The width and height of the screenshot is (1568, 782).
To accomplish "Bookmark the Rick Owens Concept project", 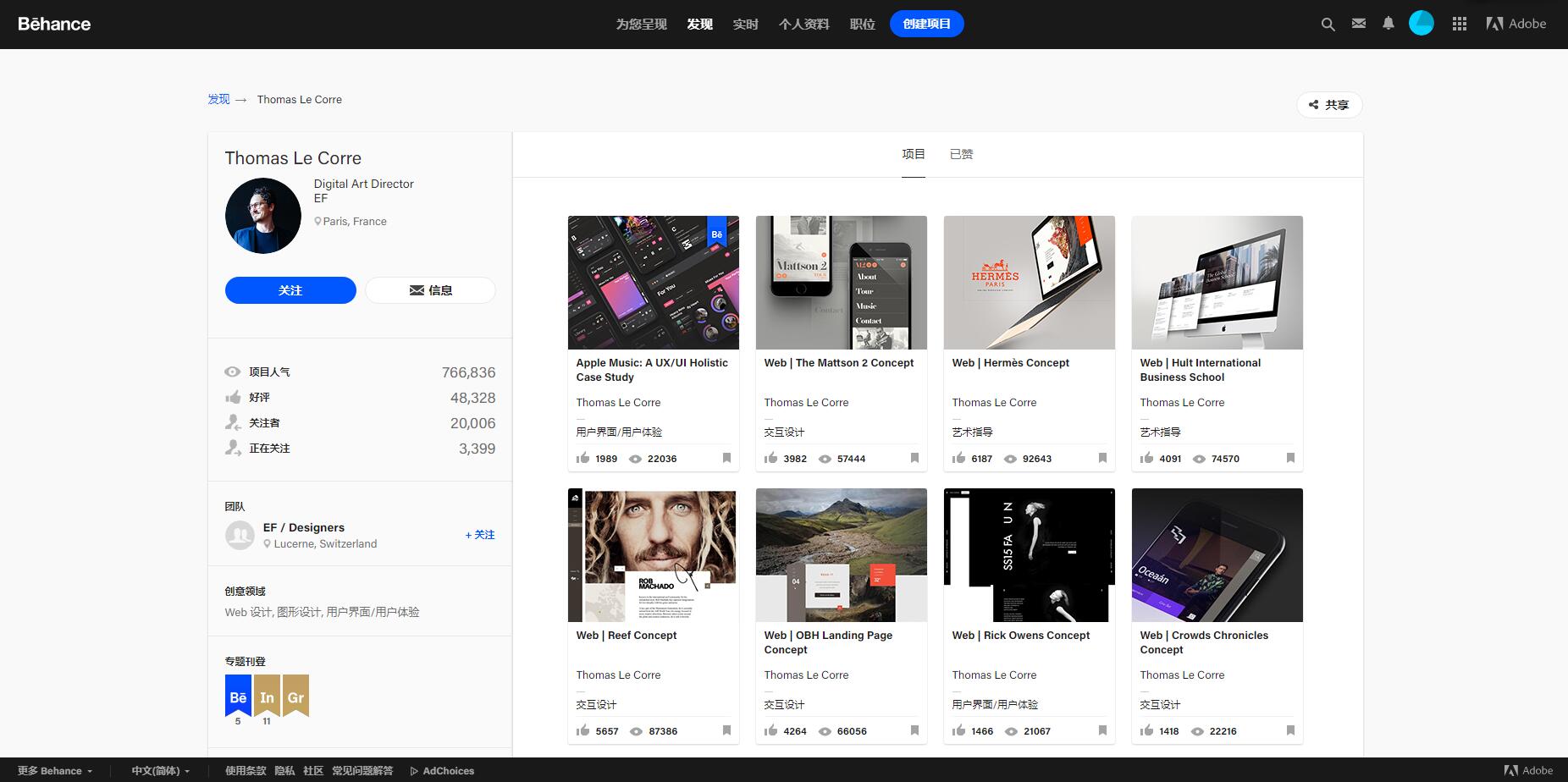I will (1102, 730).
